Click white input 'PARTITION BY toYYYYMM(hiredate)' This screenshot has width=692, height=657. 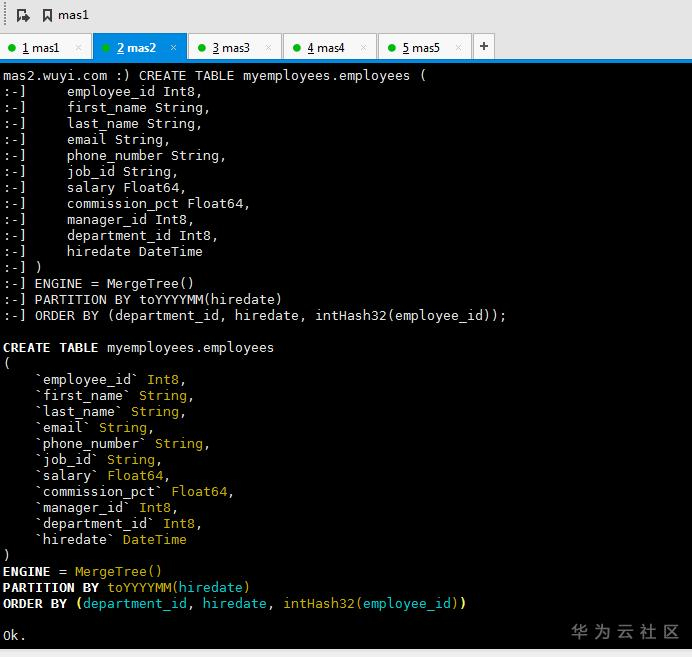click(158, 300)
